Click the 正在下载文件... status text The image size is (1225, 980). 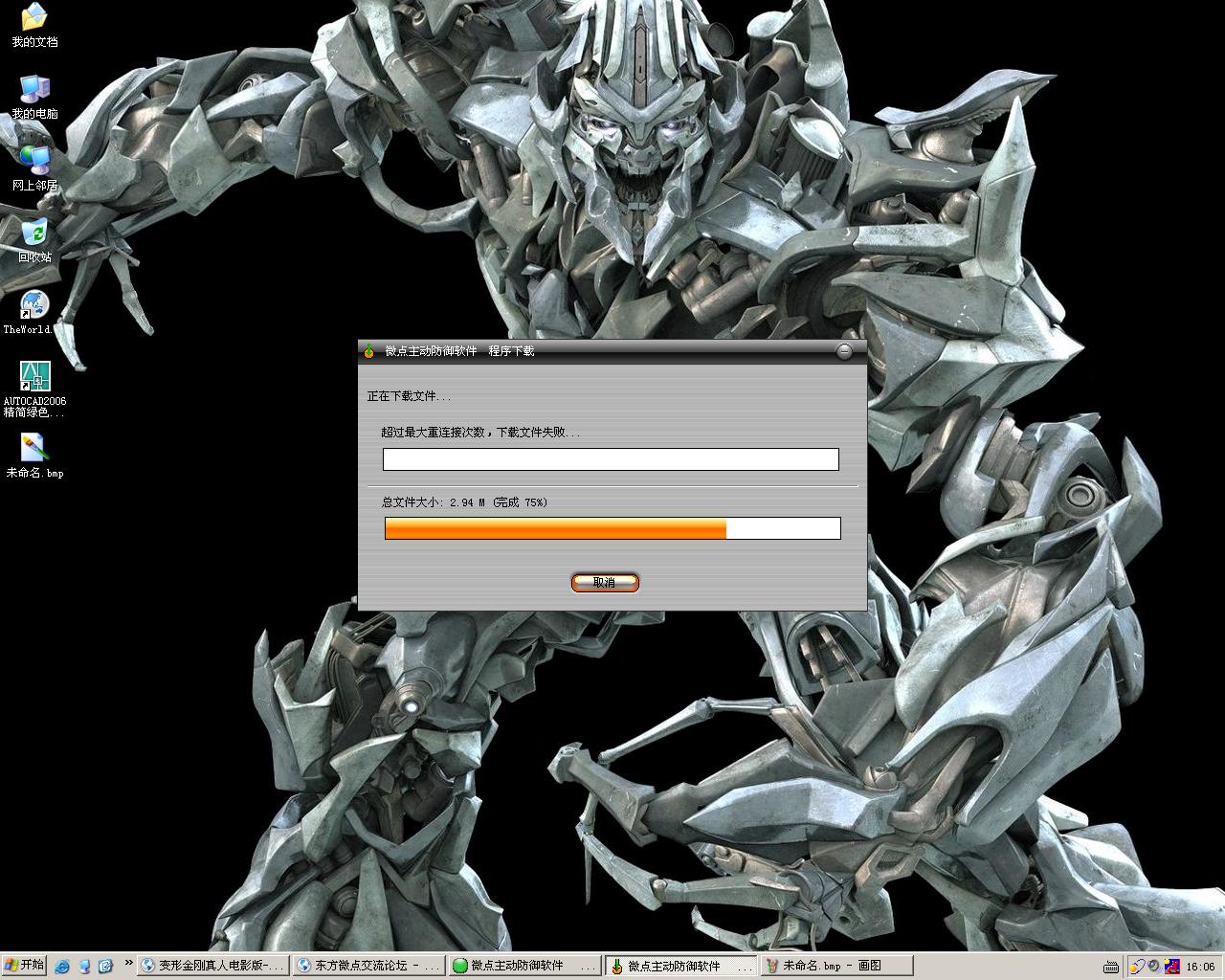coord(409,396)
